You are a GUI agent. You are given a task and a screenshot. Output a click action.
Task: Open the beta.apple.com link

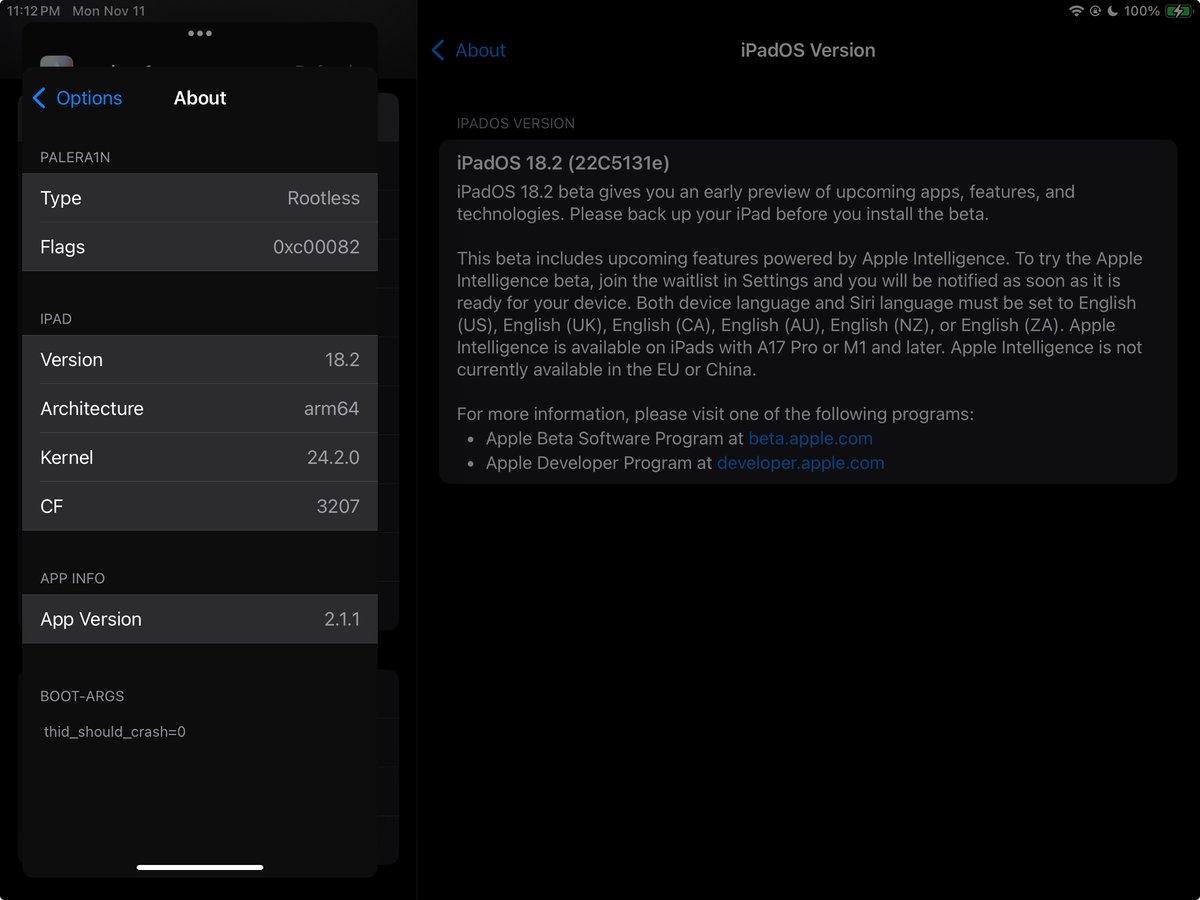(x=810, y=438)
